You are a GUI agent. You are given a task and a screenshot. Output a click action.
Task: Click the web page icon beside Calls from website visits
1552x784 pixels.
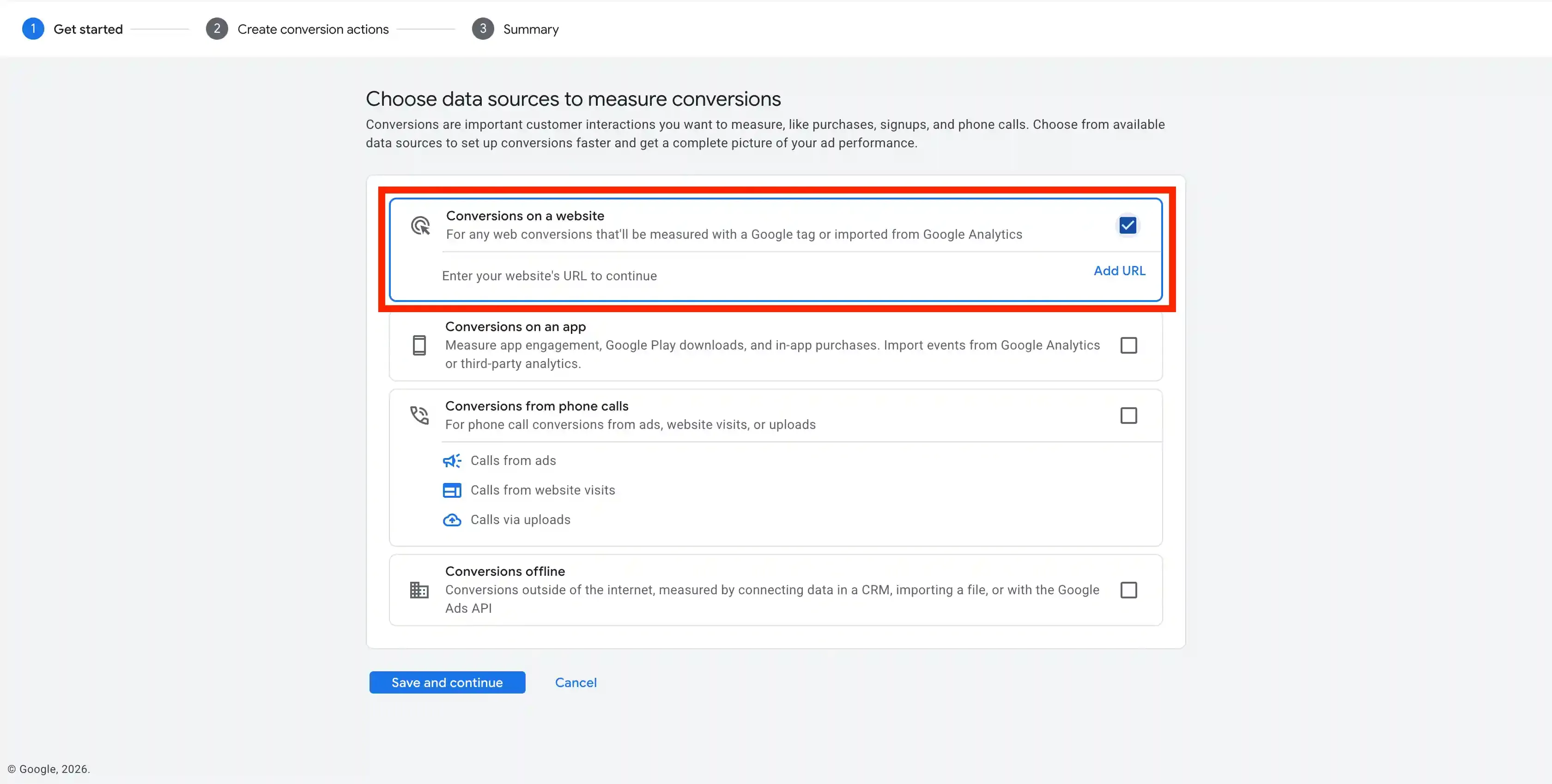[x=452, y=490]
